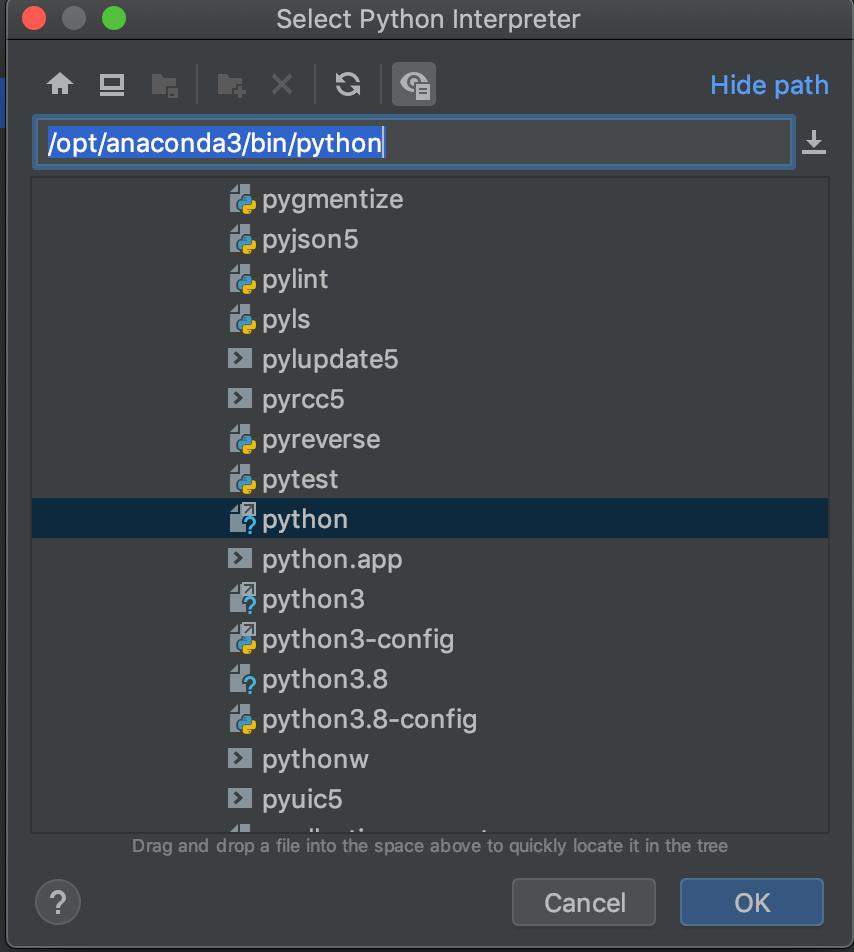Click into the interpreter path field
The image size is (854, 952).
pyautogui.click(x=414, y=143)
